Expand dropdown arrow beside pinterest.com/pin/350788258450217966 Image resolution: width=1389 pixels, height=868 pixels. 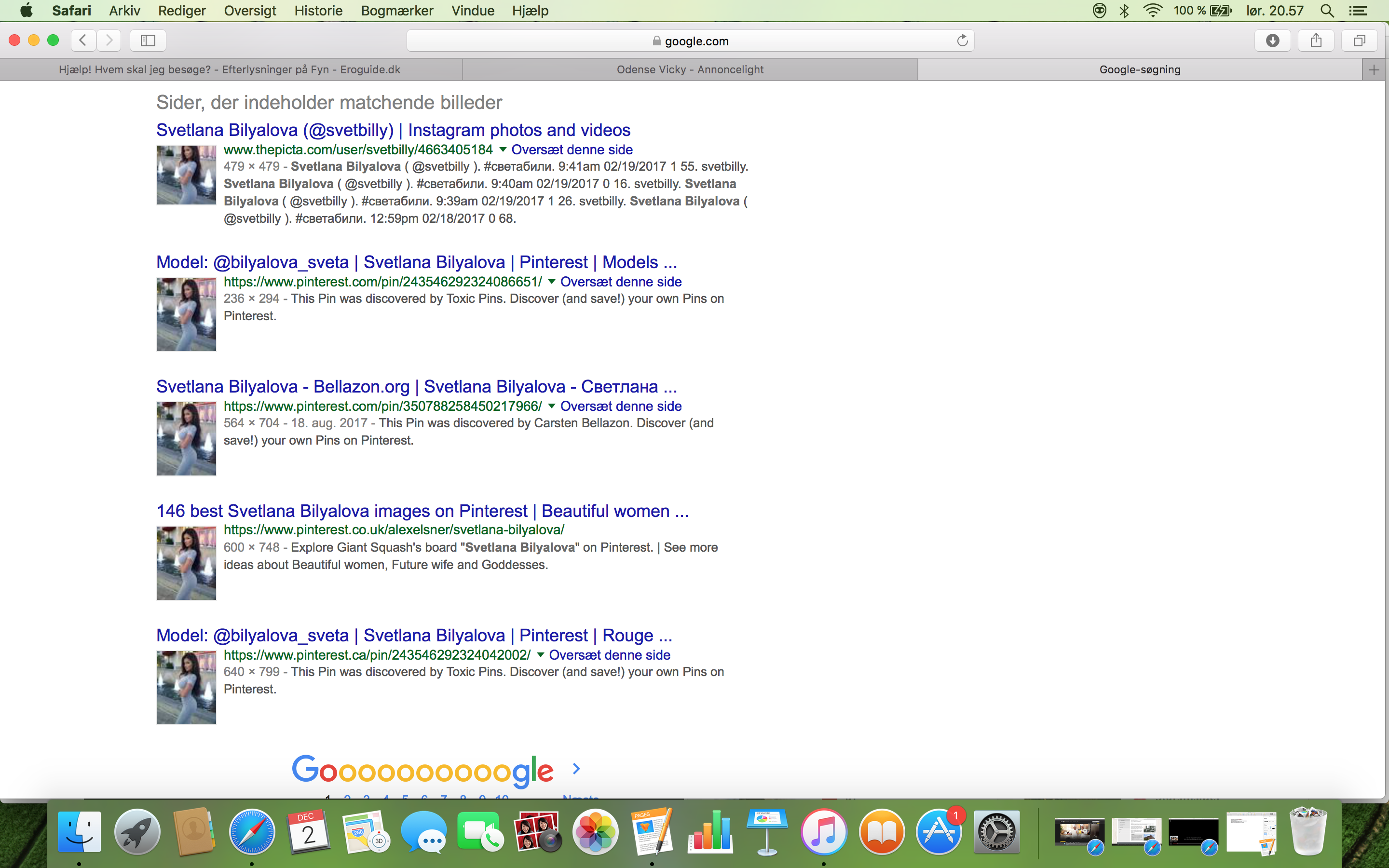[552, 407]
